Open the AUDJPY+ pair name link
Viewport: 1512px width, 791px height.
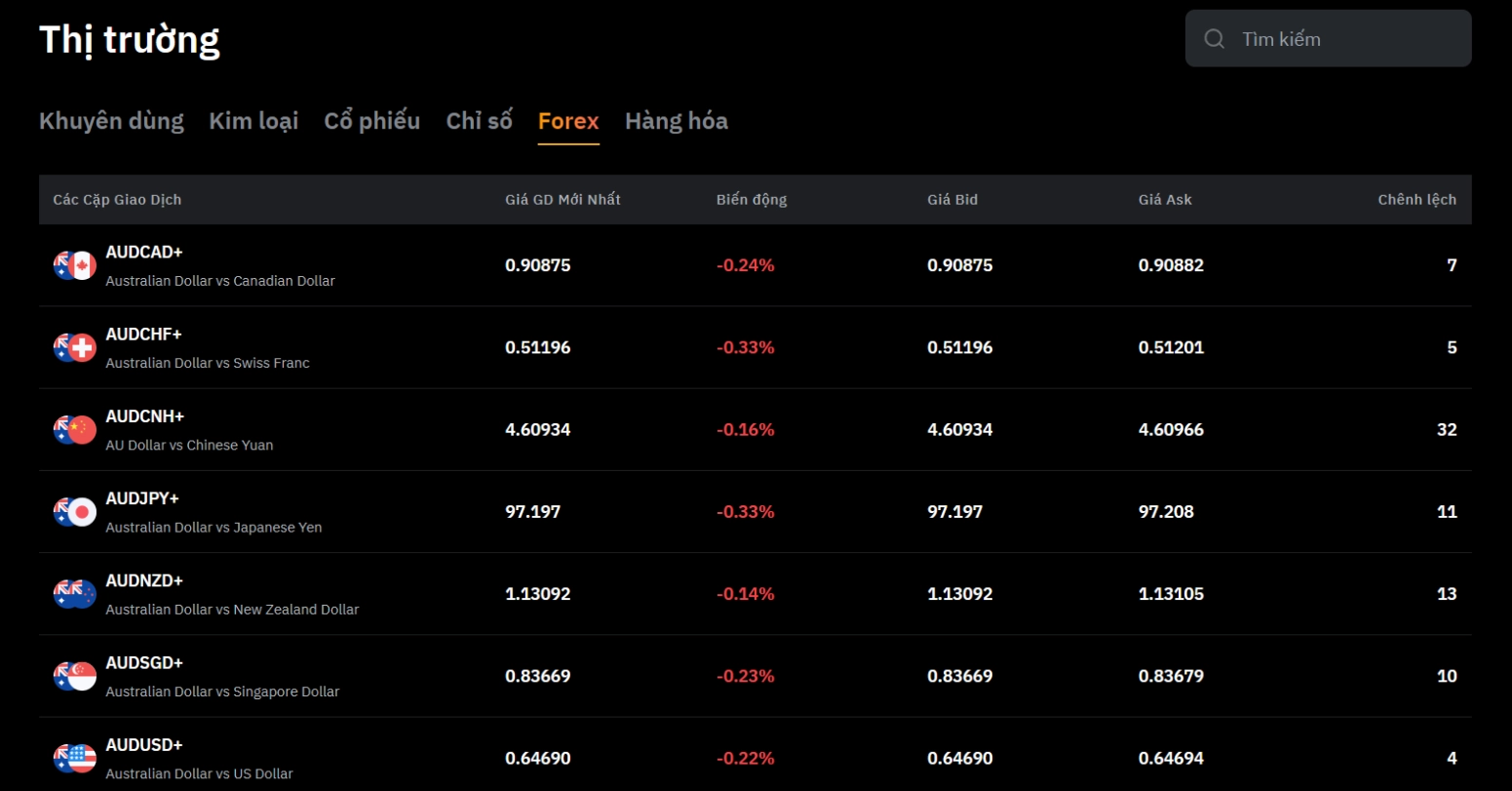tap(142, 498)
